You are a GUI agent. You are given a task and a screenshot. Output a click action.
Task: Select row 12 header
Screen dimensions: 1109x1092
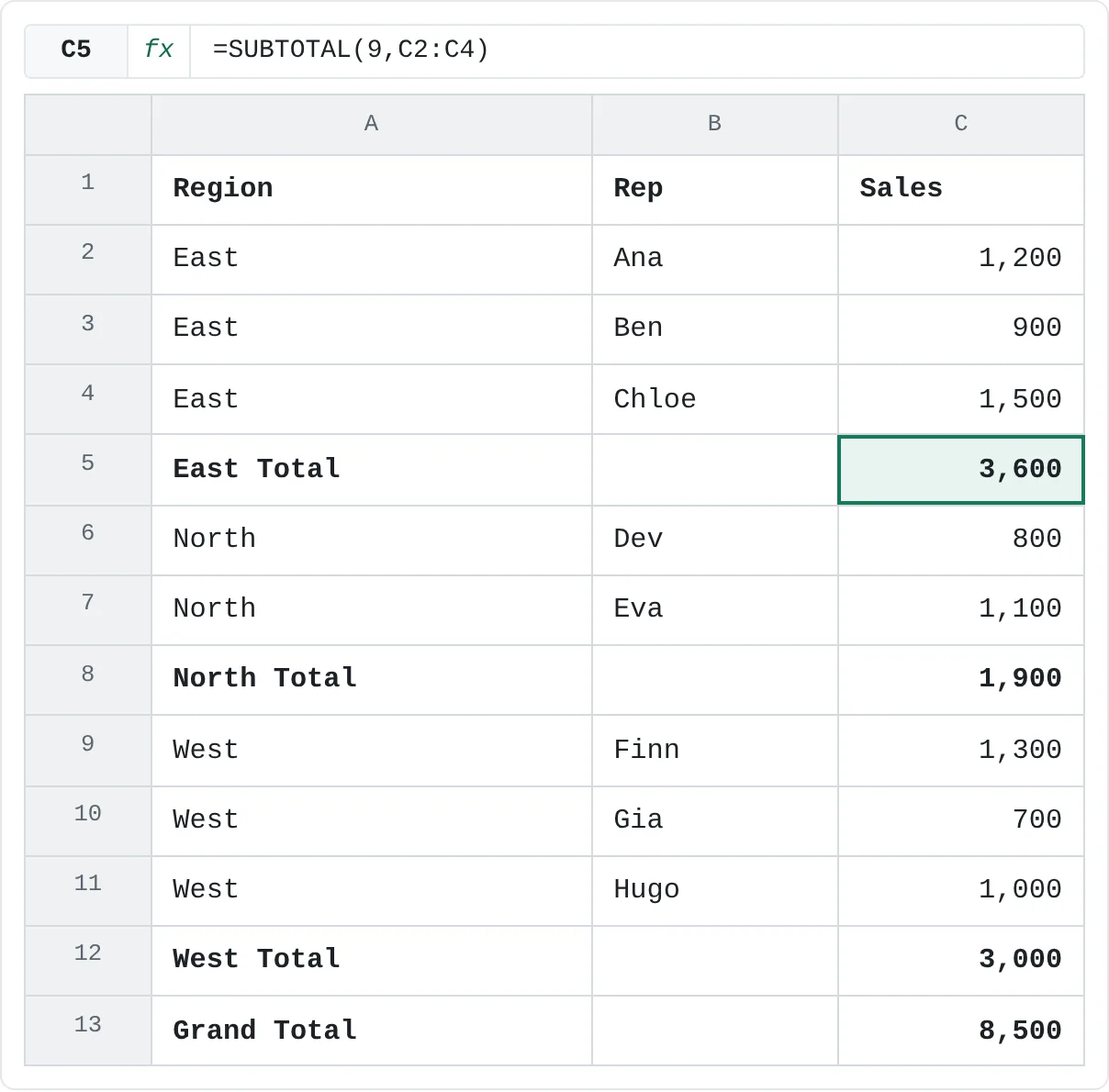[88, 961]
